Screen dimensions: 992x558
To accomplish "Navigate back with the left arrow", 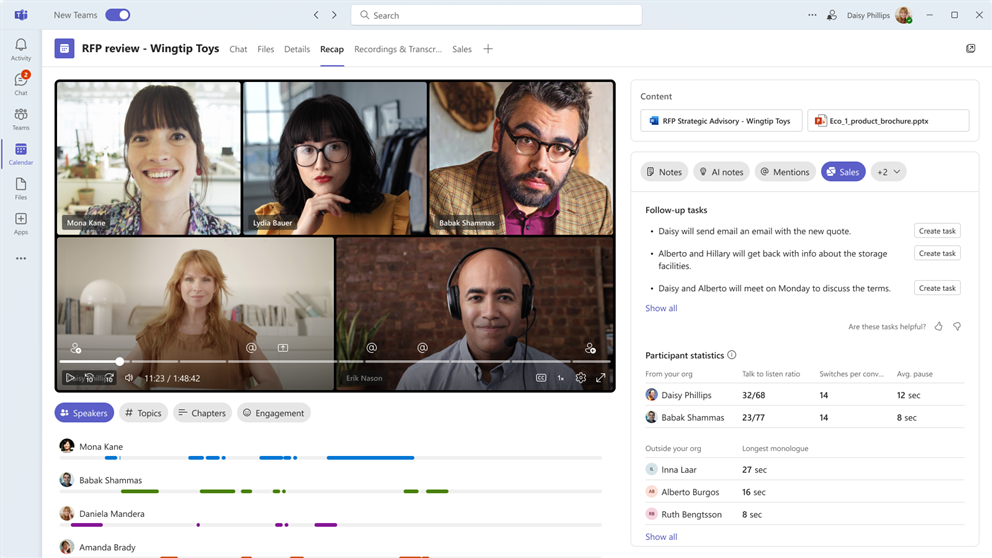I will [x=316, y=15].
